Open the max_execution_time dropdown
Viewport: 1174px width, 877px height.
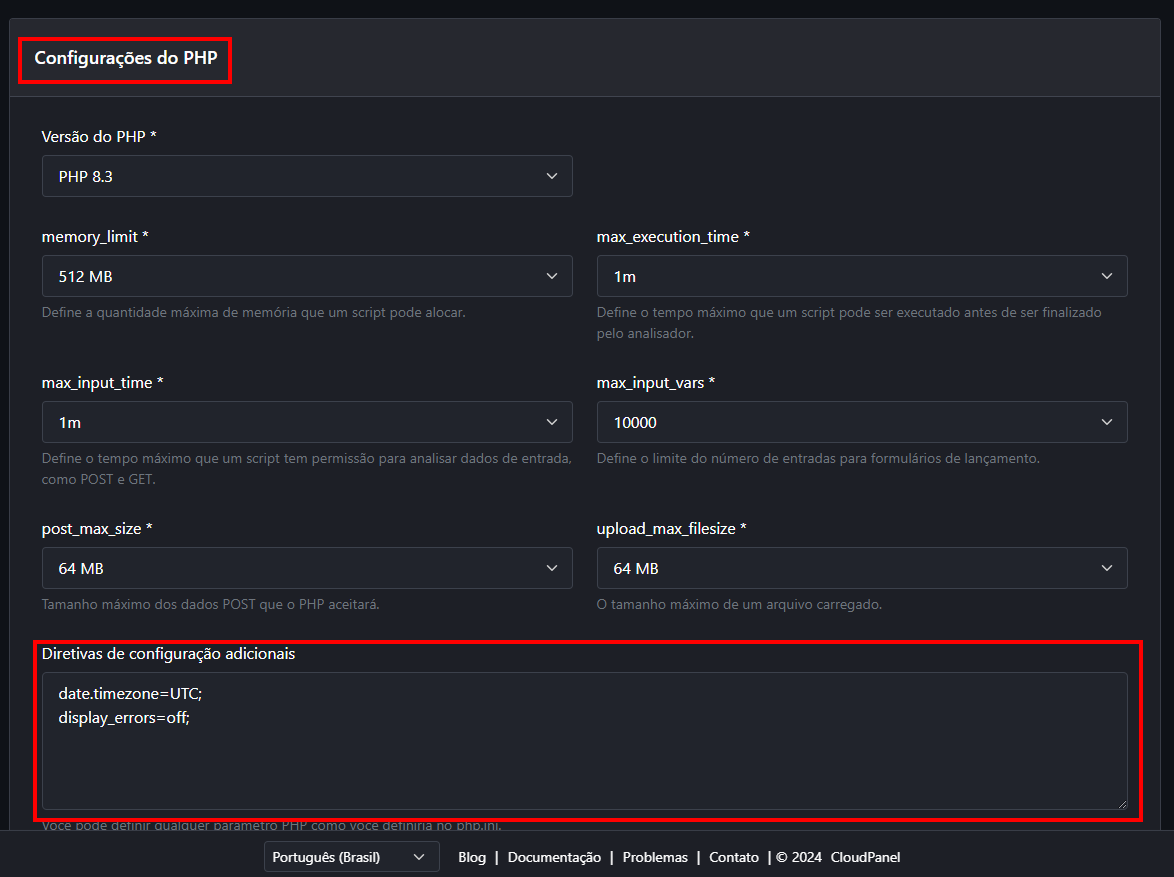(x=861, y=276)
